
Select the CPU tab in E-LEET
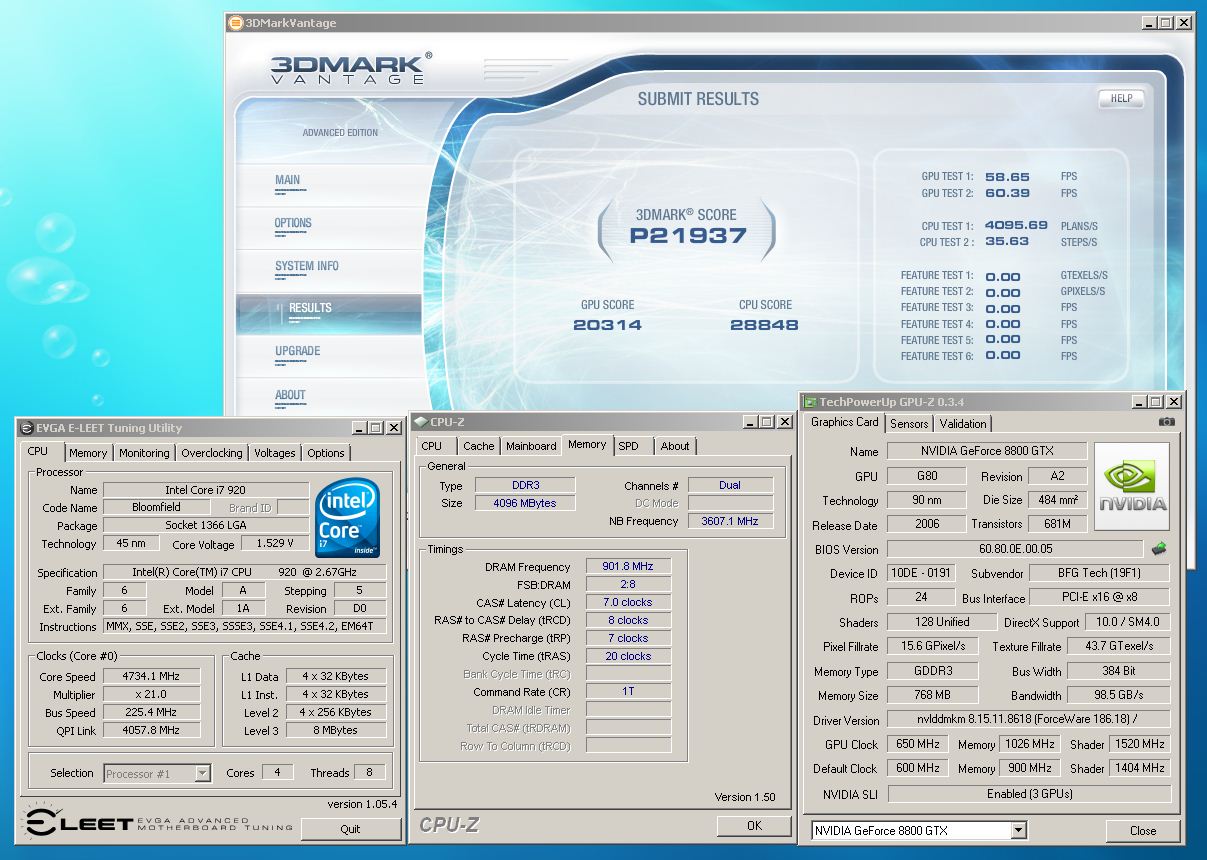pyautogui.click(x=38, y=452)
